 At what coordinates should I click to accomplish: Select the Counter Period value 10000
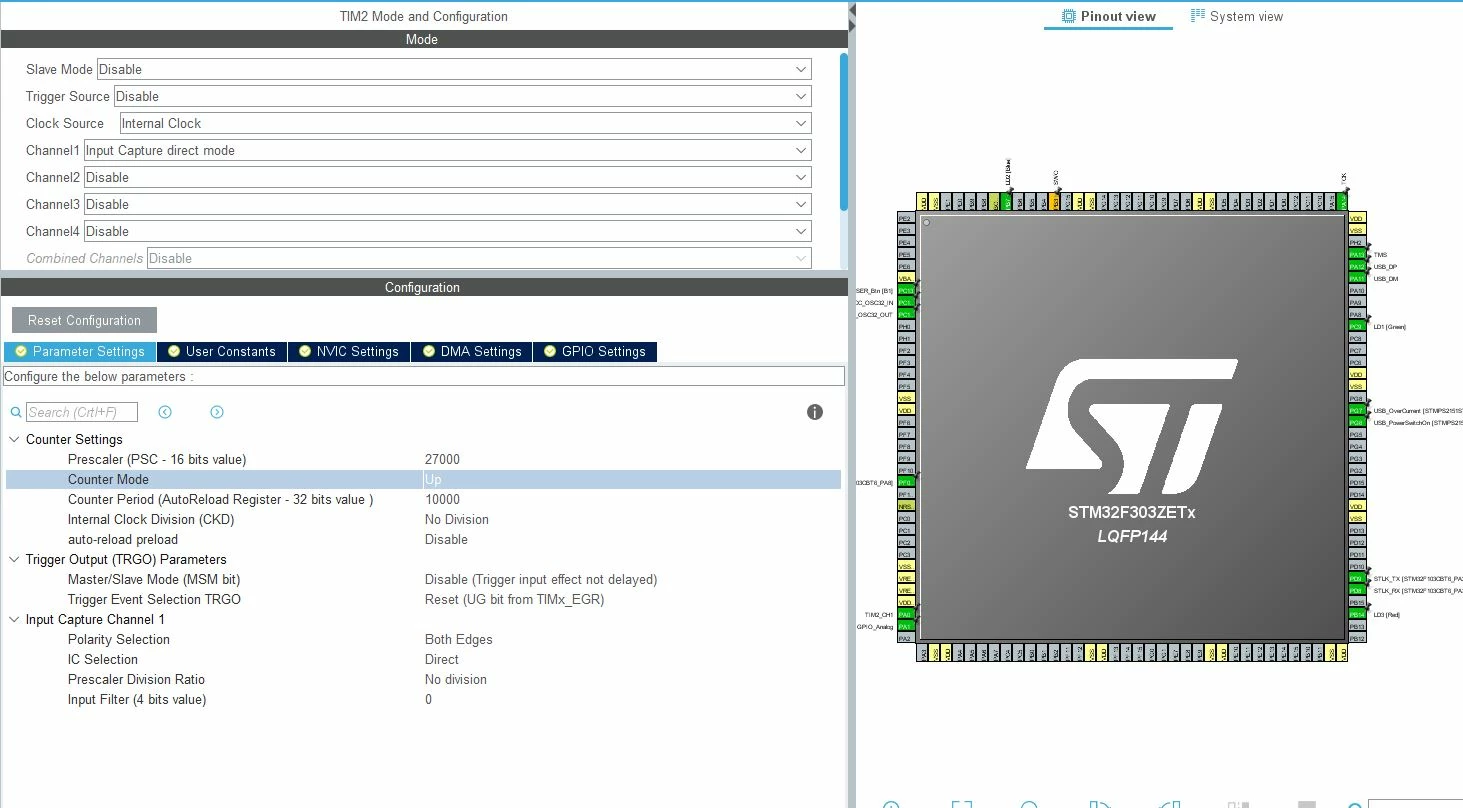tap(442, 499)
